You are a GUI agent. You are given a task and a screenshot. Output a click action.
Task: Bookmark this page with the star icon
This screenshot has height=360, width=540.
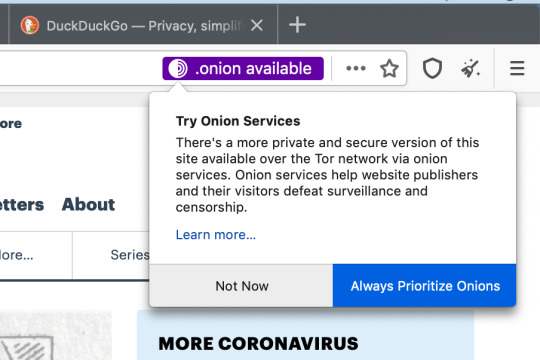(389, 68)
